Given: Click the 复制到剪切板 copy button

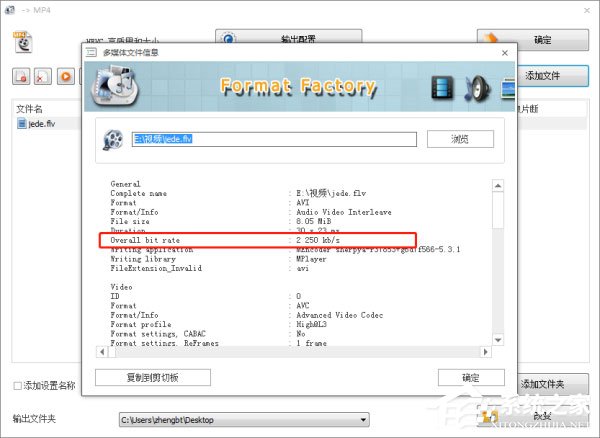Looking at the screenshot, I should coord(153,378).
